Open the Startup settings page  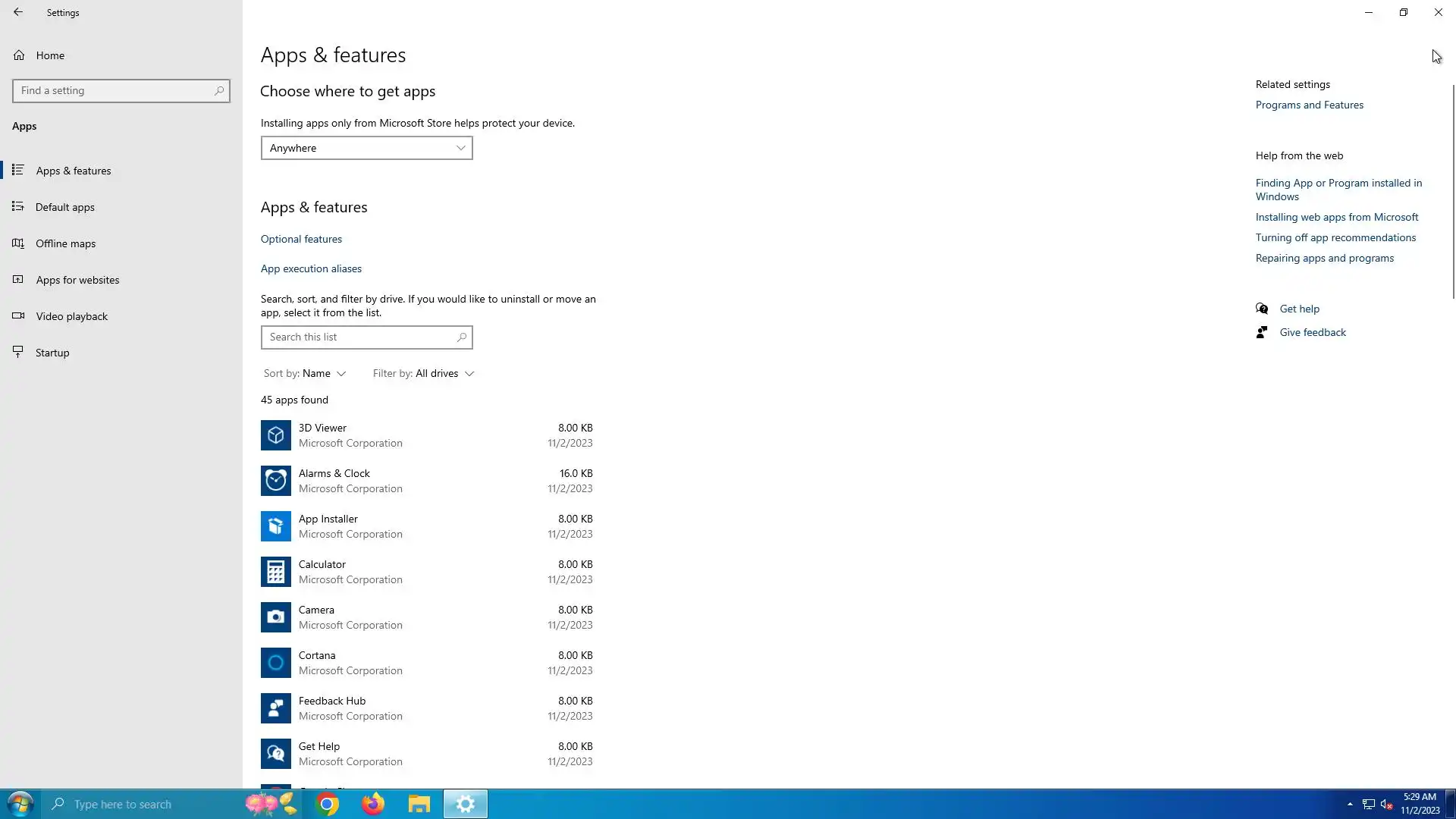(52, 353)
